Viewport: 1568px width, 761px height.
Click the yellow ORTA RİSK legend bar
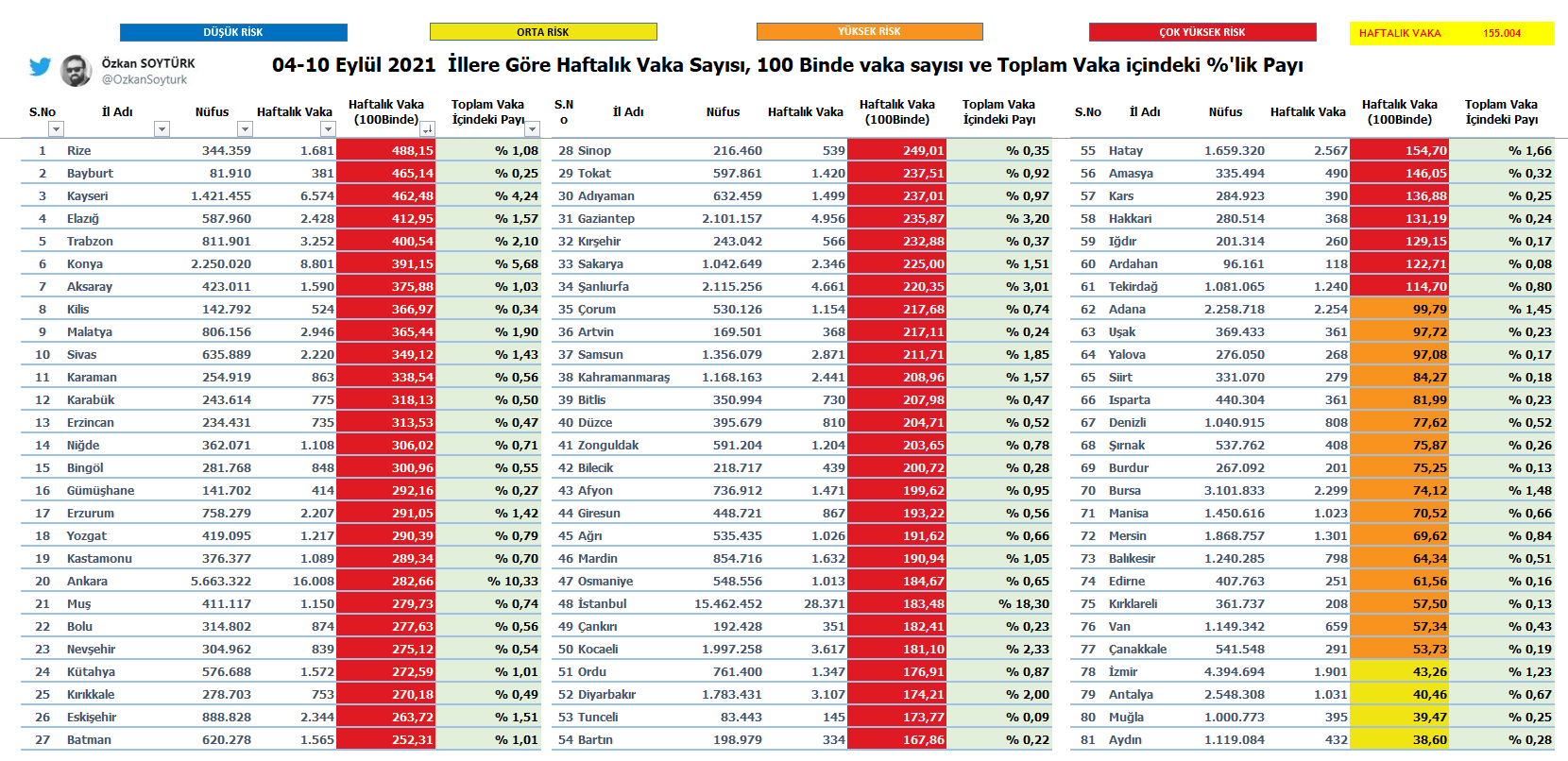(543, 32)
